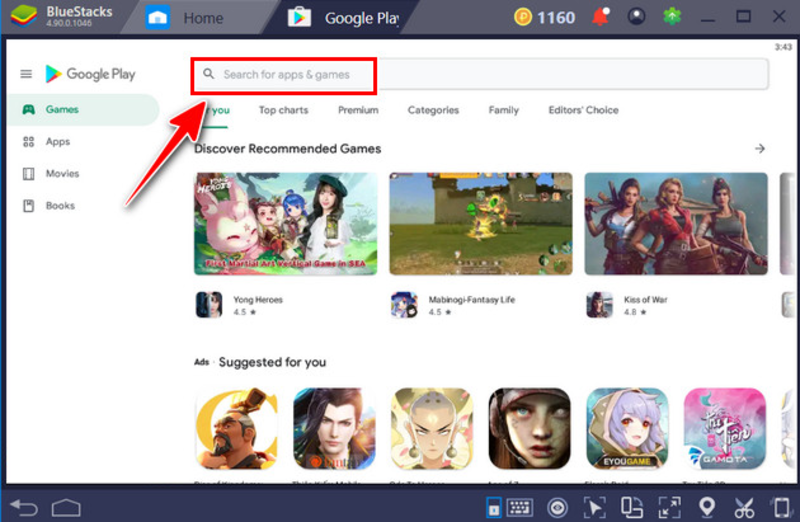Click the scissors screenshot icon
Image resolution: width=800 pixels, height=522 pixels.
[x=744, y=508]
